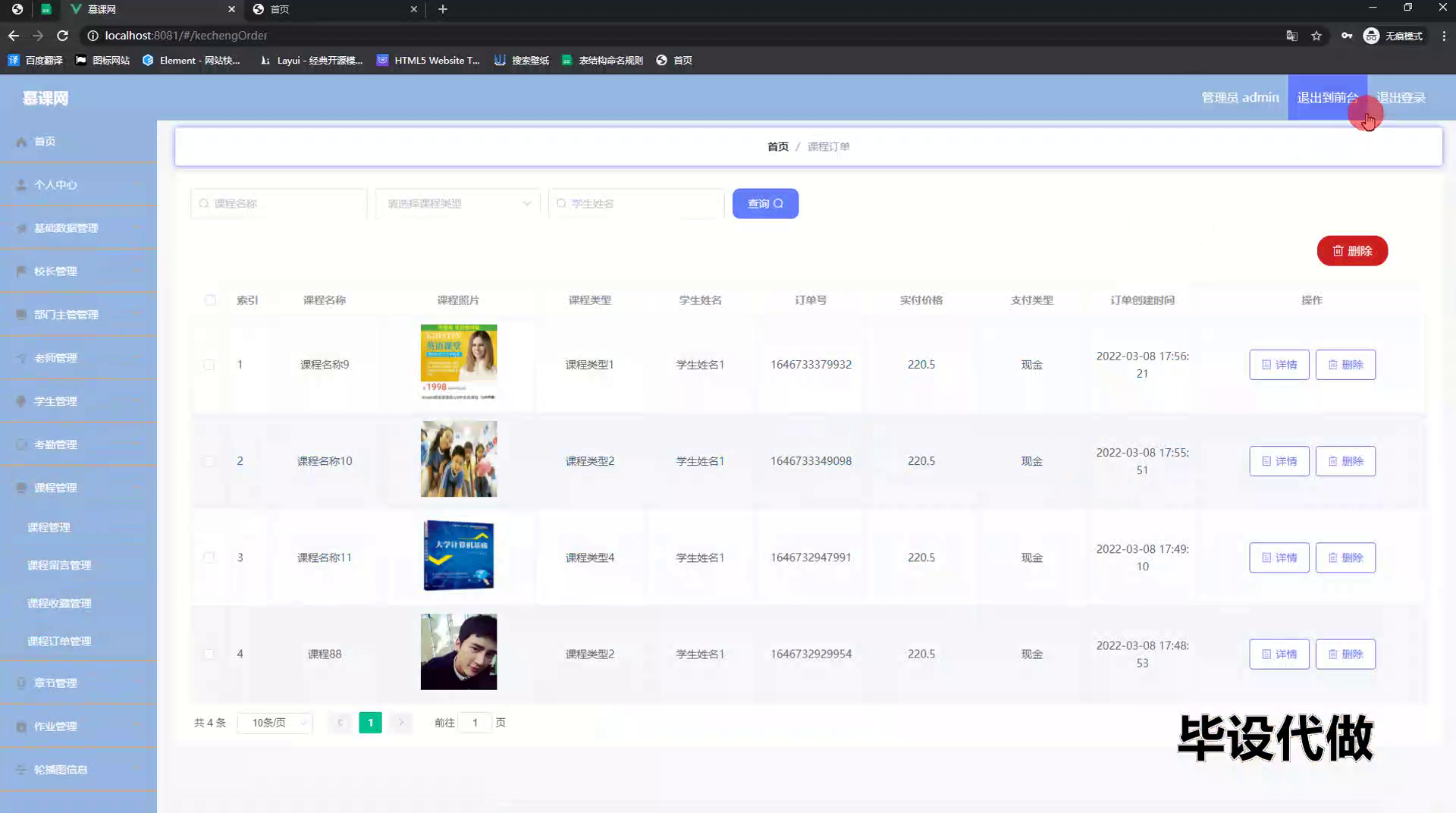
Task: Click the red 删除 batch delete button
Action: coord(1352,250)
